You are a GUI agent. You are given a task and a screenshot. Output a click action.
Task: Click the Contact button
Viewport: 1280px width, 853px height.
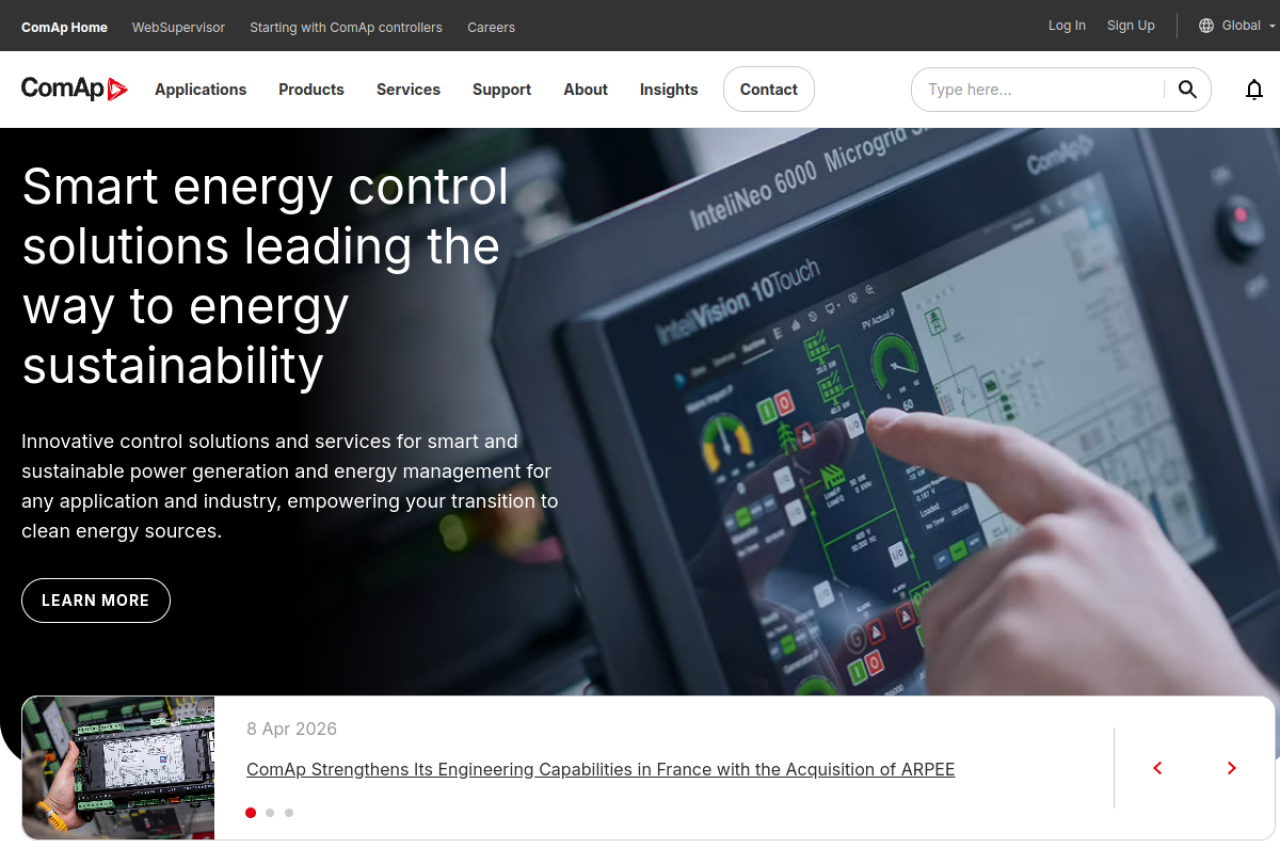768,89
